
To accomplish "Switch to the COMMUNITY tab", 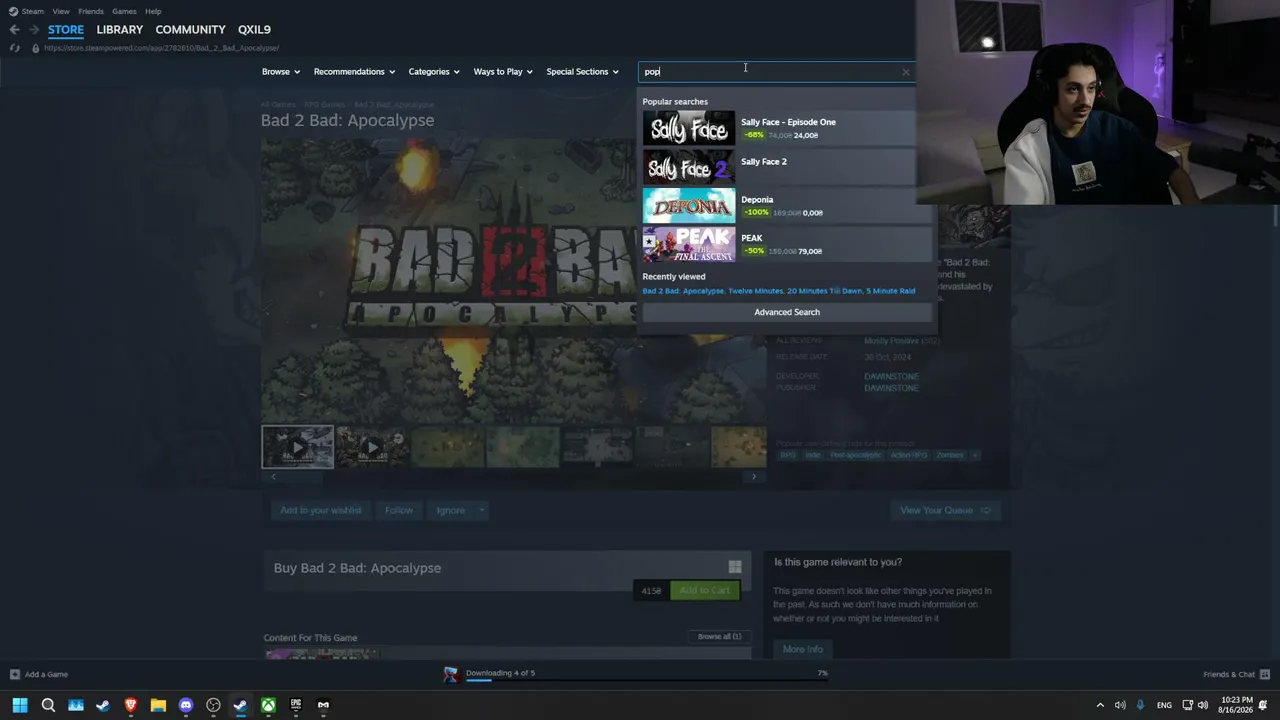I will (x=190, y=30).
